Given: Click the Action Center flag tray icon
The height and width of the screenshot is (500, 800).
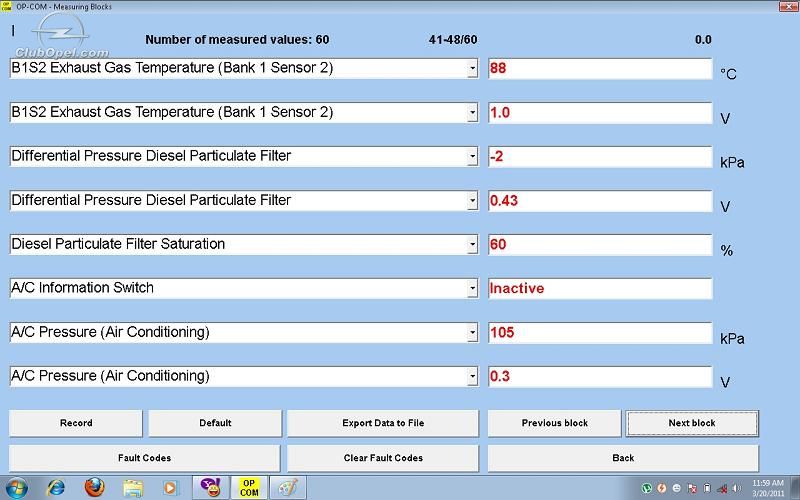Looking at the screenshot, I should click(x=692, y=488).
